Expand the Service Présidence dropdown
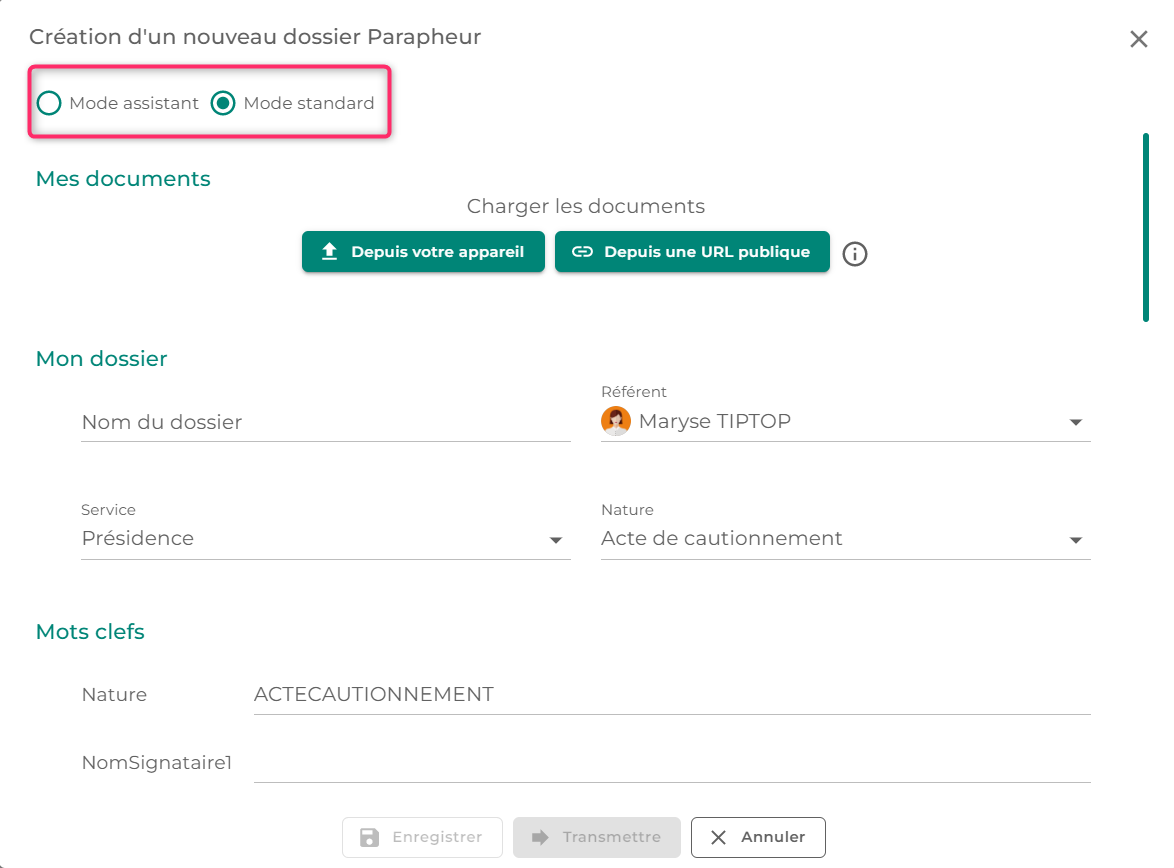The image size is (1174, 868). tap(556, 540)
